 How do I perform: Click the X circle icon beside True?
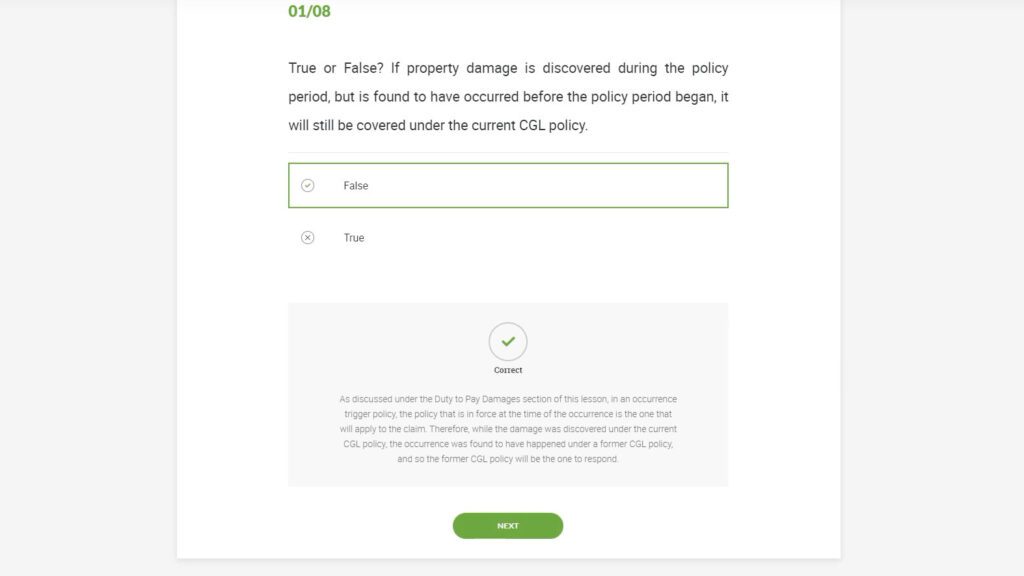(307, 237)
